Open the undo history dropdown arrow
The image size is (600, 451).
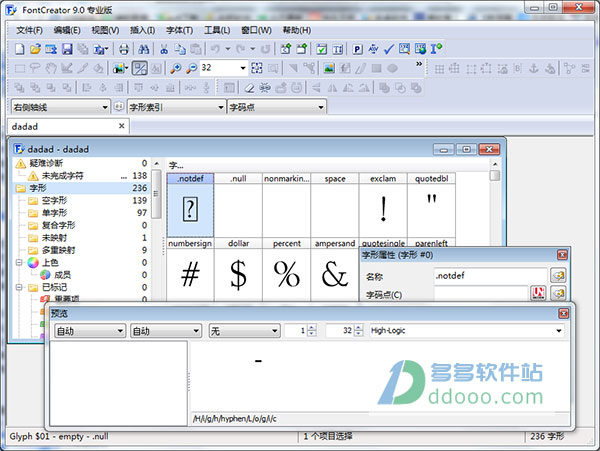click(228, 49)
